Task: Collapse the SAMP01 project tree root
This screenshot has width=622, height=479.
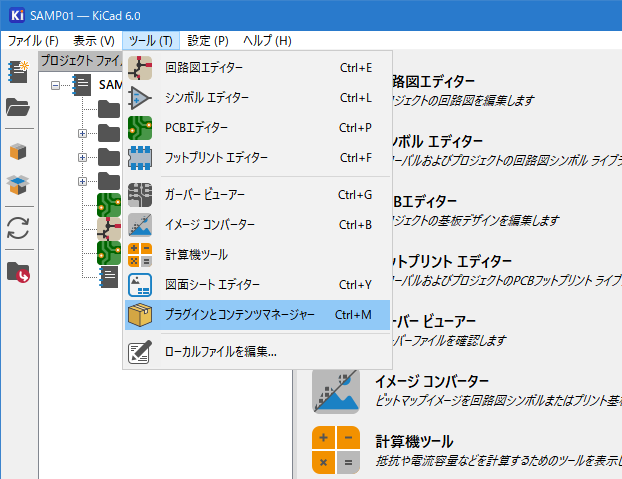Action: (x=56, y=85)
